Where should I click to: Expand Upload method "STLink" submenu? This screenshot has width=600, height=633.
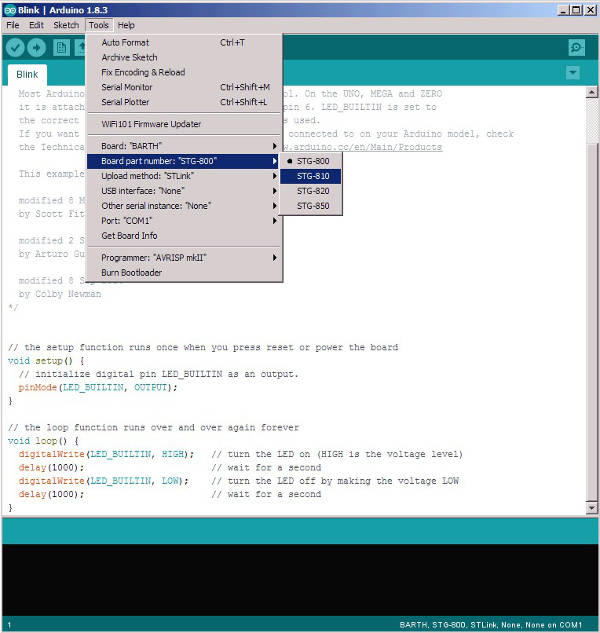pyautogui.click(x=185, y=175)
